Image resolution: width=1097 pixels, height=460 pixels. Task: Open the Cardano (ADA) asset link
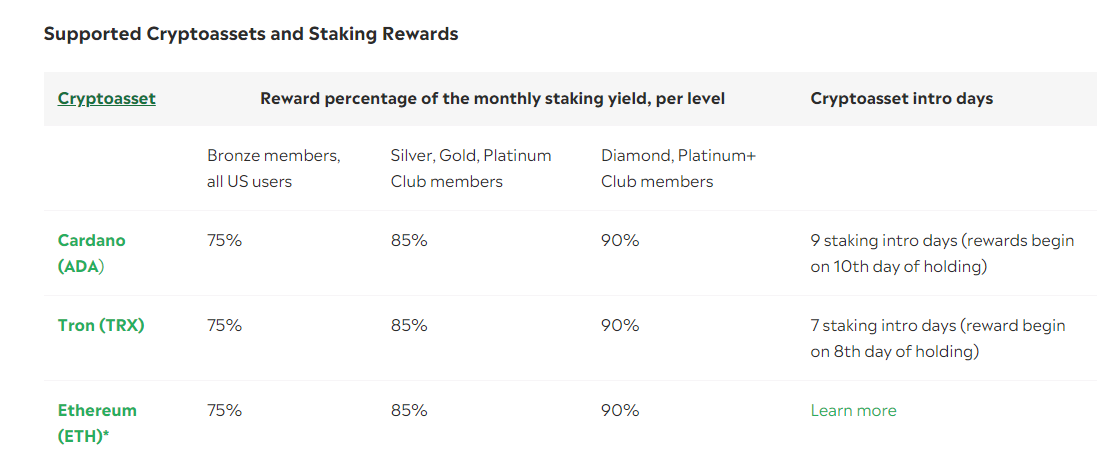(92, 253)
